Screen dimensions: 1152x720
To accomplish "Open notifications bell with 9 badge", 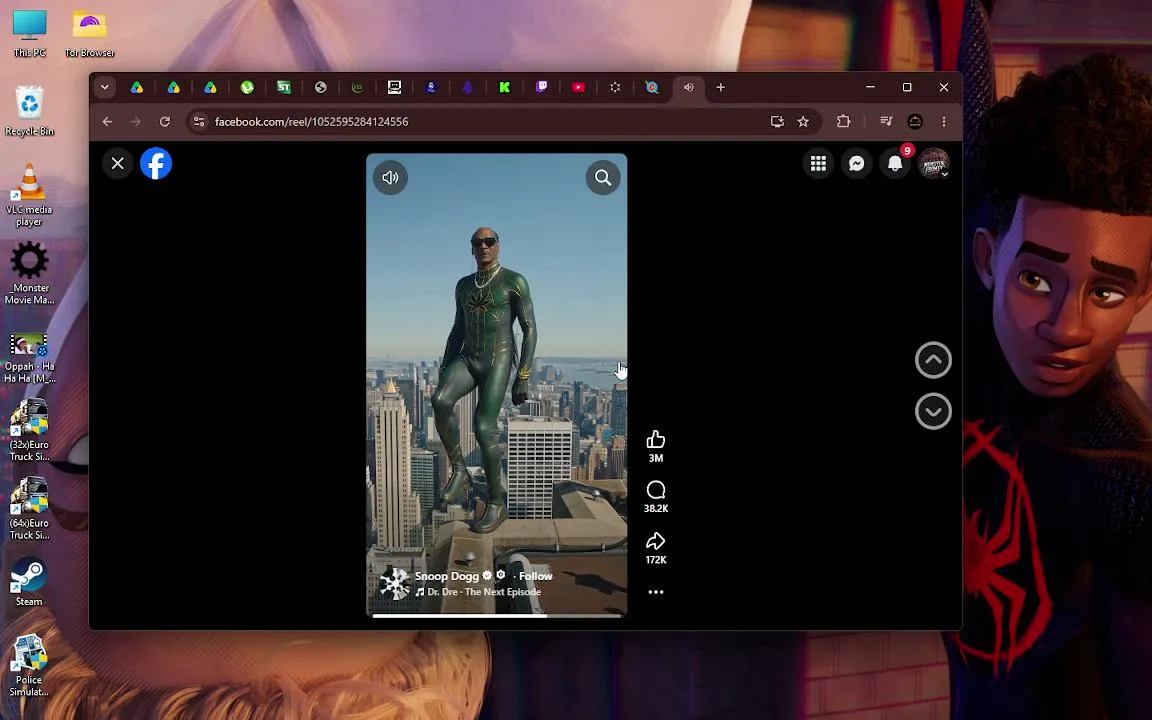I will pyautogui.click(x=895, y=163).
